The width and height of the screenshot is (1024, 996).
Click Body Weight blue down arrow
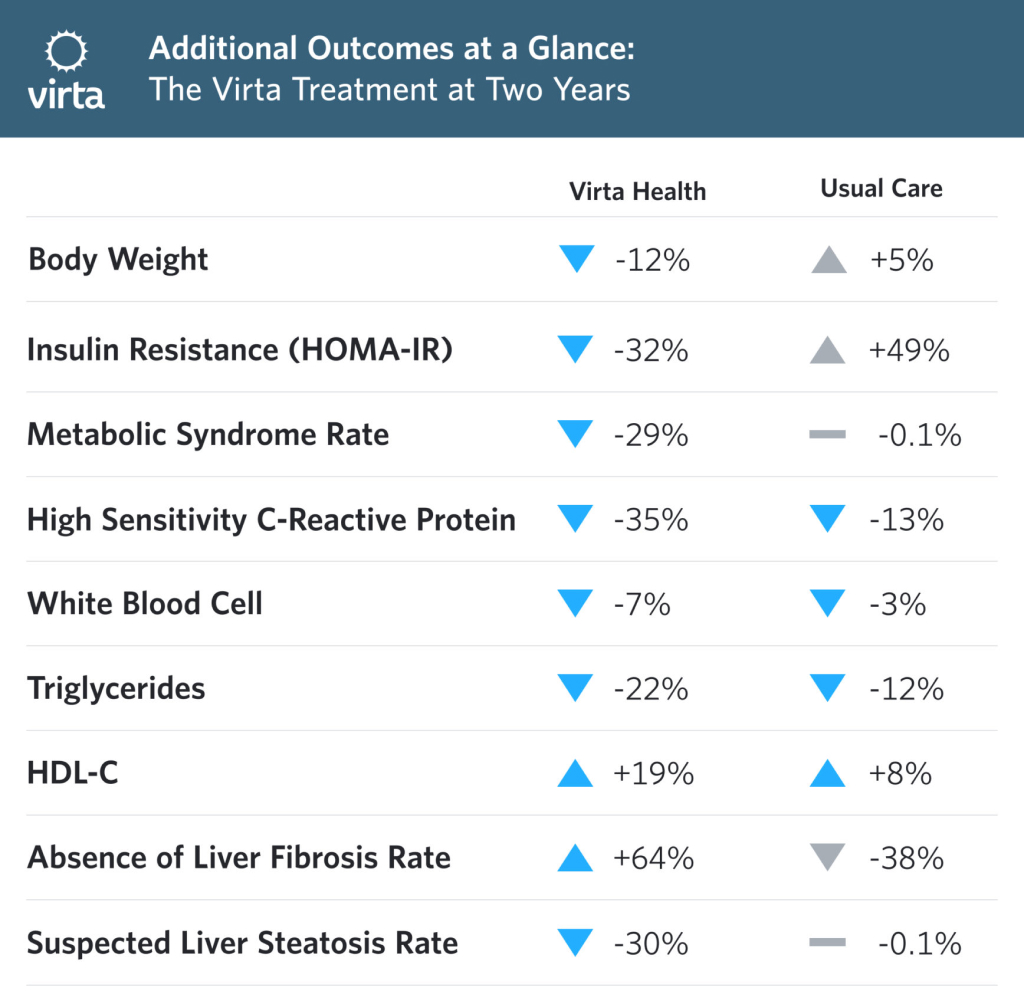click(x=577, y=260)
